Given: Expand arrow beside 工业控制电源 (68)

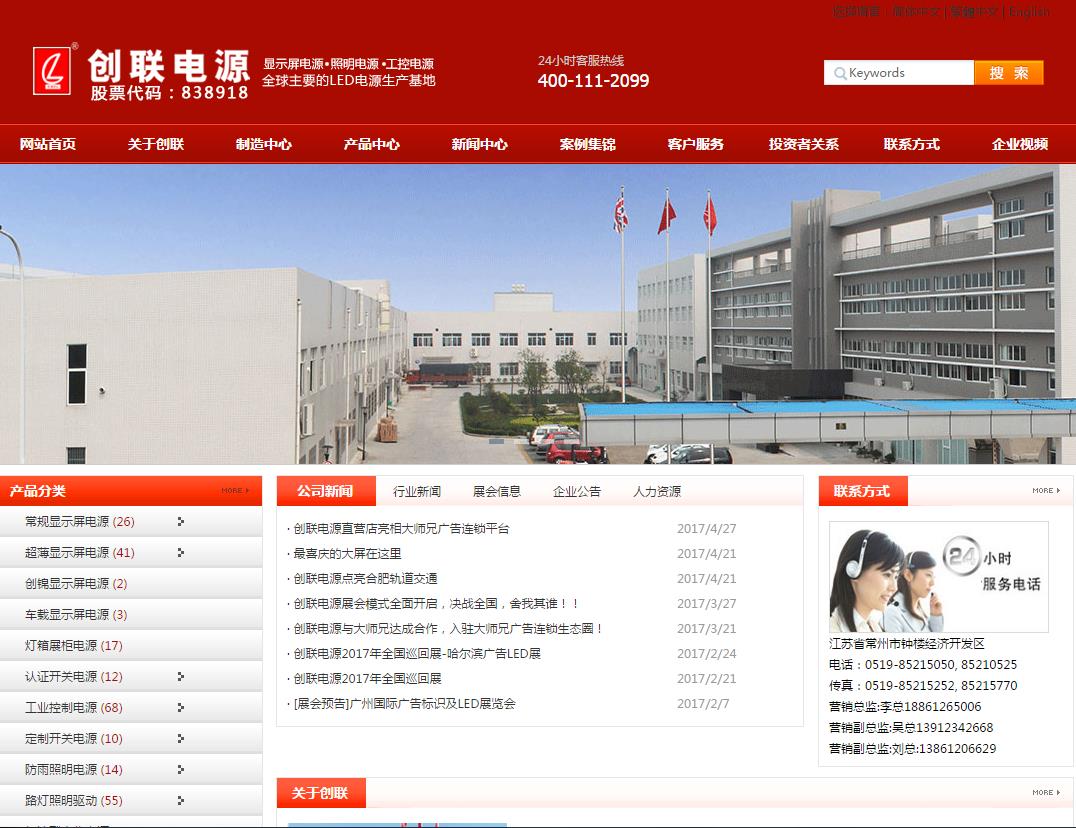Looking at the screenshot, I should tap(180, 707).
